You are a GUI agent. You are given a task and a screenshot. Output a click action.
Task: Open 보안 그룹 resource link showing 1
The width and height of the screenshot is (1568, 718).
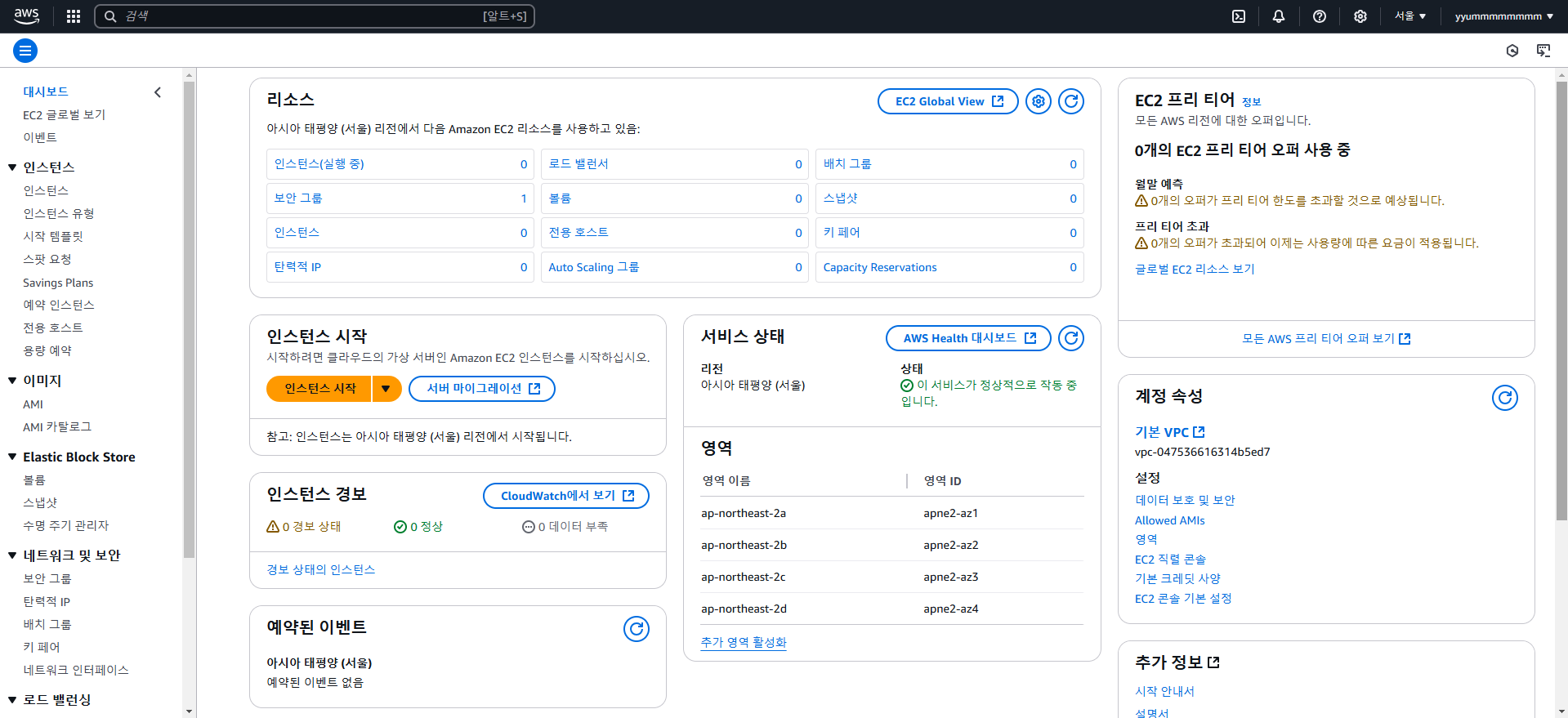tap(298, 198)
